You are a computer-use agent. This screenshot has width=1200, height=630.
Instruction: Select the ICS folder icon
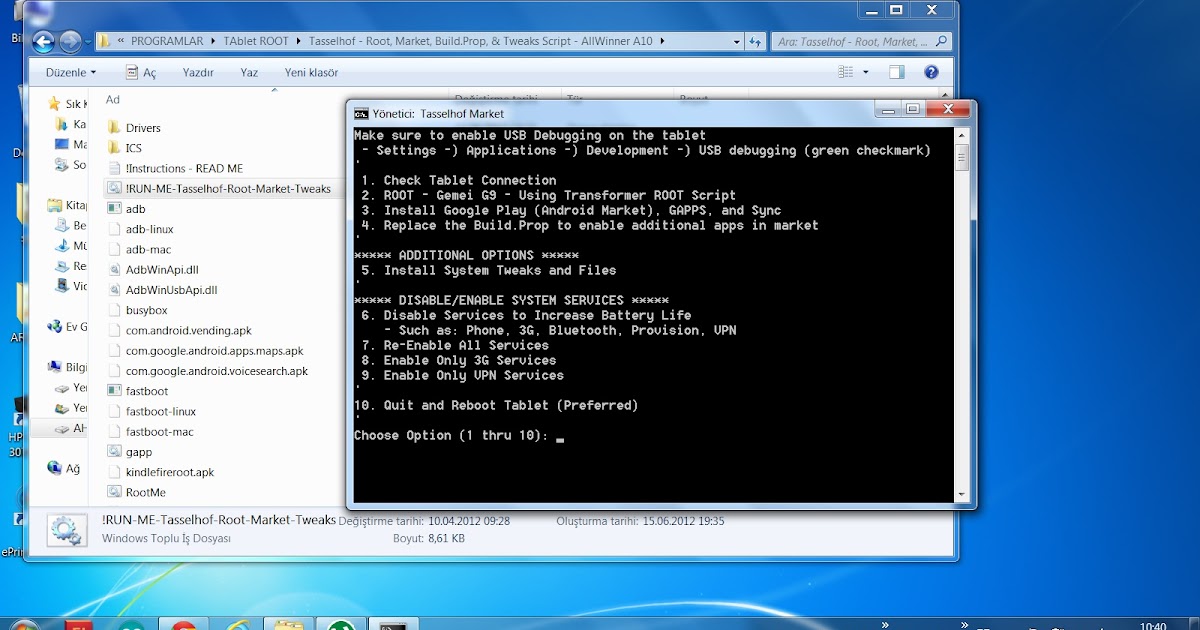tap(113, 148)
